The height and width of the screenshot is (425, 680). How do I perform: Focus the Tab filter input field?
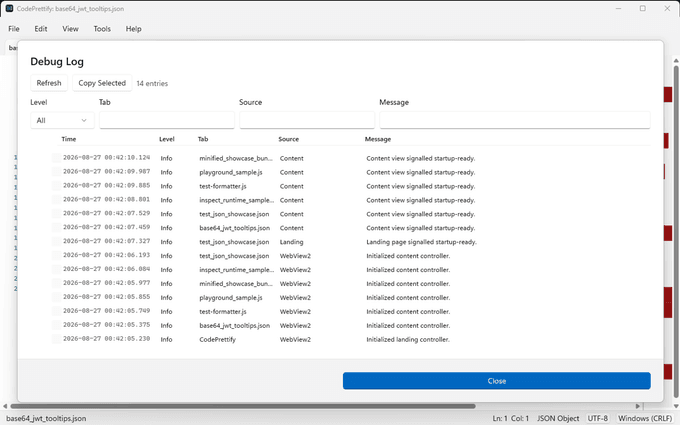(x=167, y=120)
